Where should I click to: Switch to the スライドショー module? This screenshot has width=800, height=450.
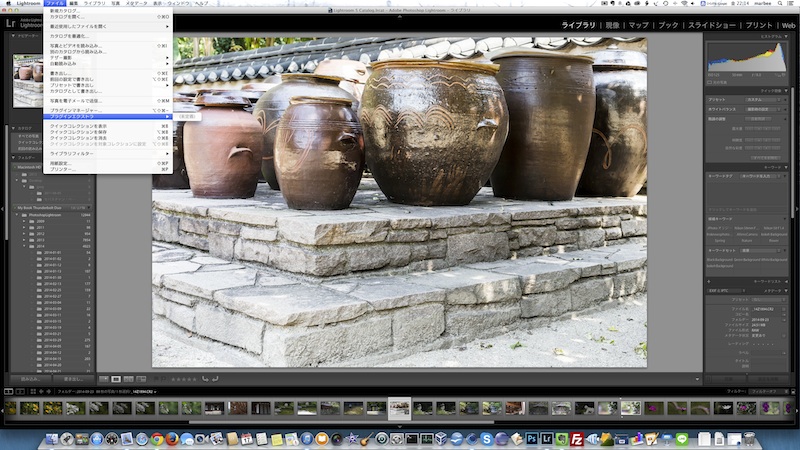(x=712, y=25)
